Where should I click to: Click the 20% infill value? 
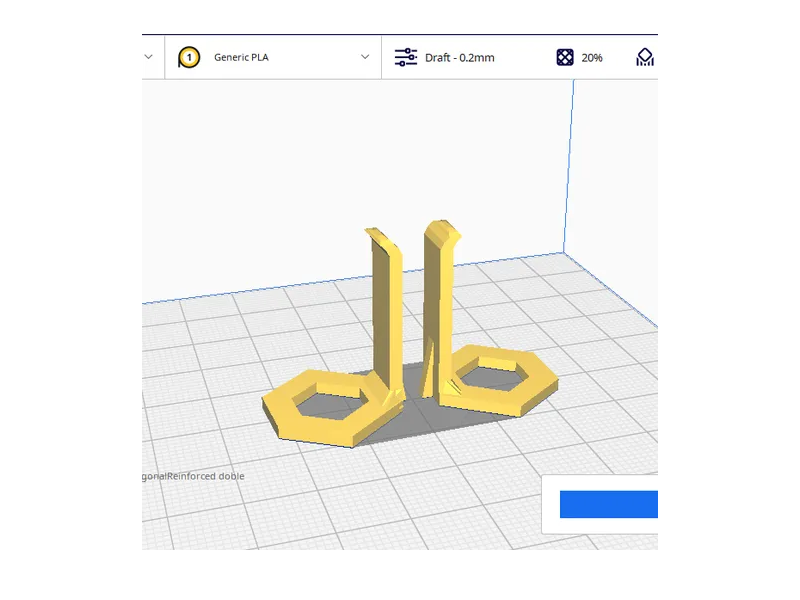tap(592, 58)
